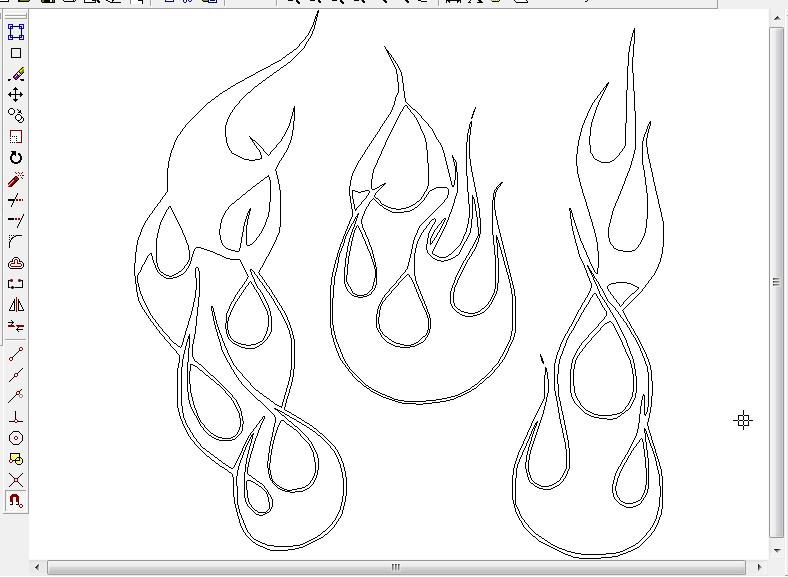
Task: Activate the eraser delete tool
Action: coord(16,74)
